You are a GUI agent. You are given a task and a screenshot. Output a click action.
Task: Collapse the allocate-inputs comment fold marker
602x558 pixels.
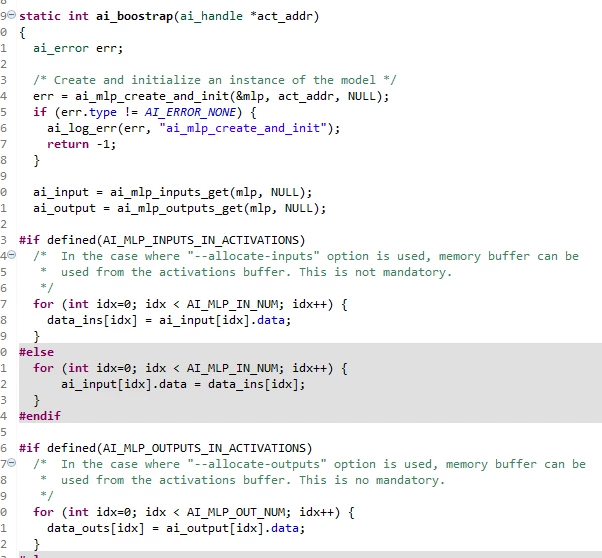pyautogui.click(x=12, y=255)
